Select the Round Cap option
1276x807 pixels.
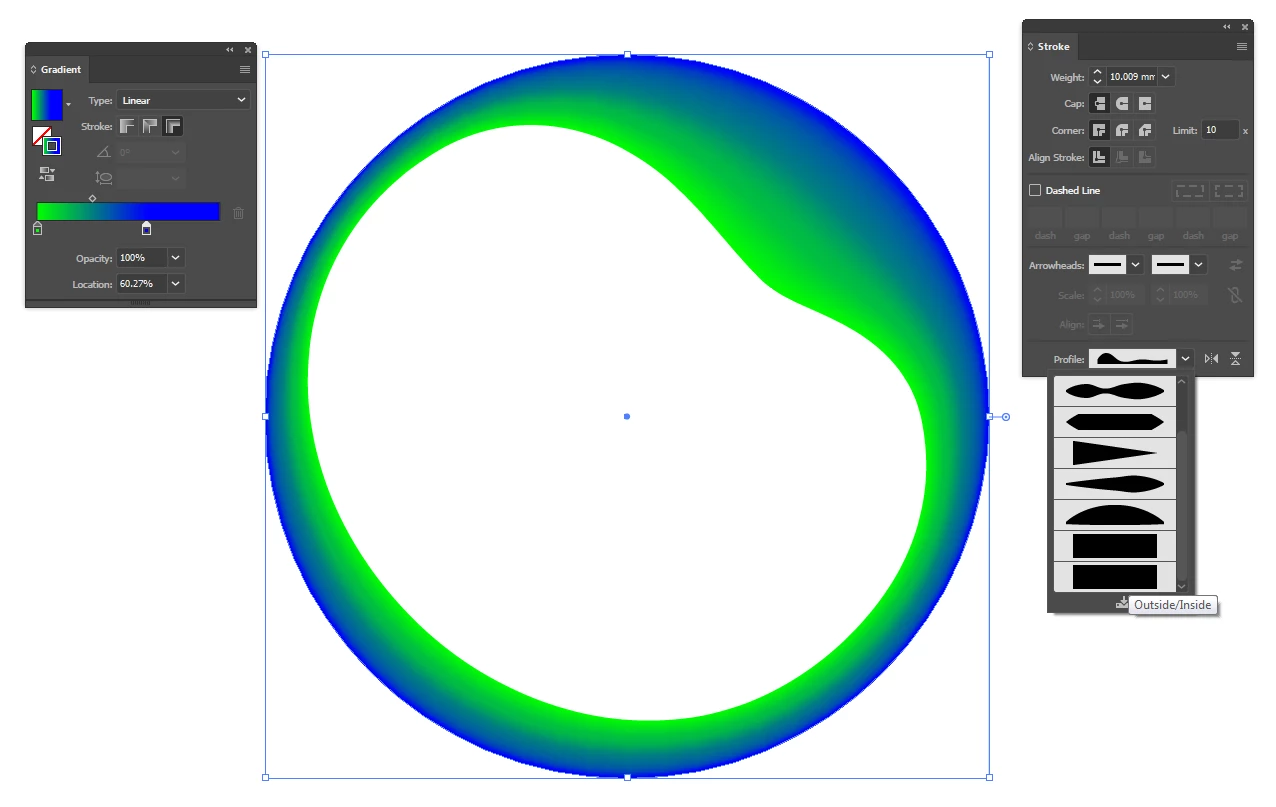pyautogui.click(x=1122, y=103)
